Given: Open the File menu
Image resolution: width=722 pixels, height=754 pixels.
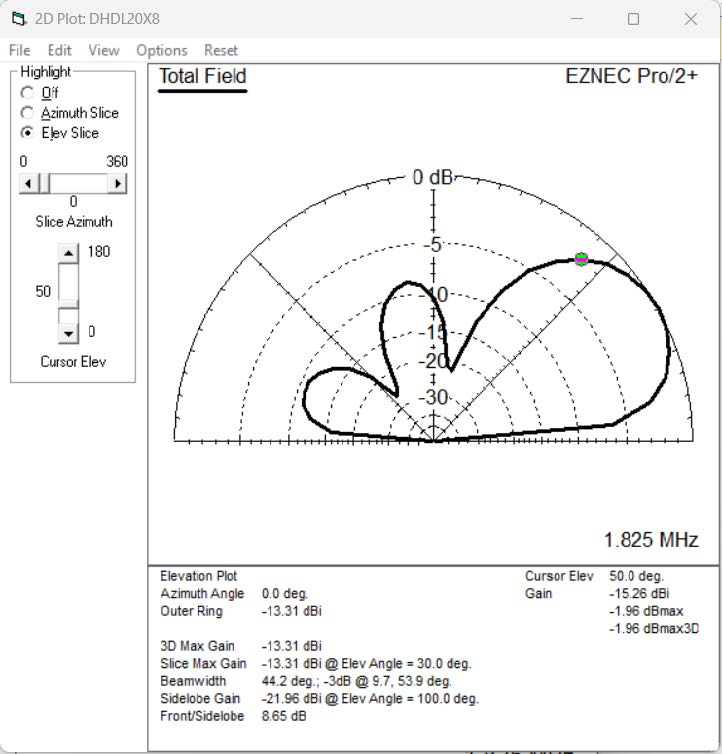Looking at the screenshot, I should 19,50.
